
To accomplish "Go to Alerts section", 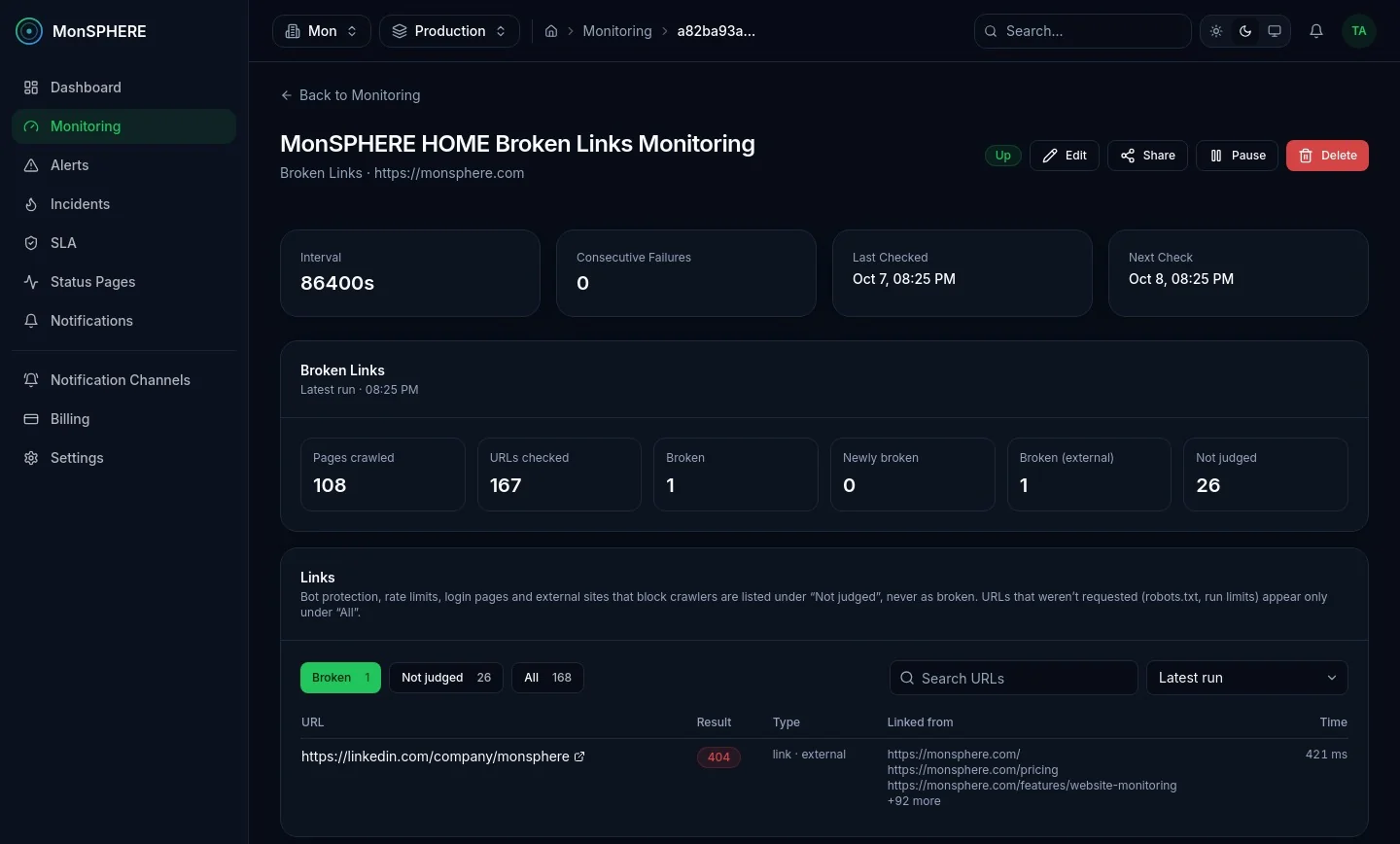I will click(x=123, y=165).
